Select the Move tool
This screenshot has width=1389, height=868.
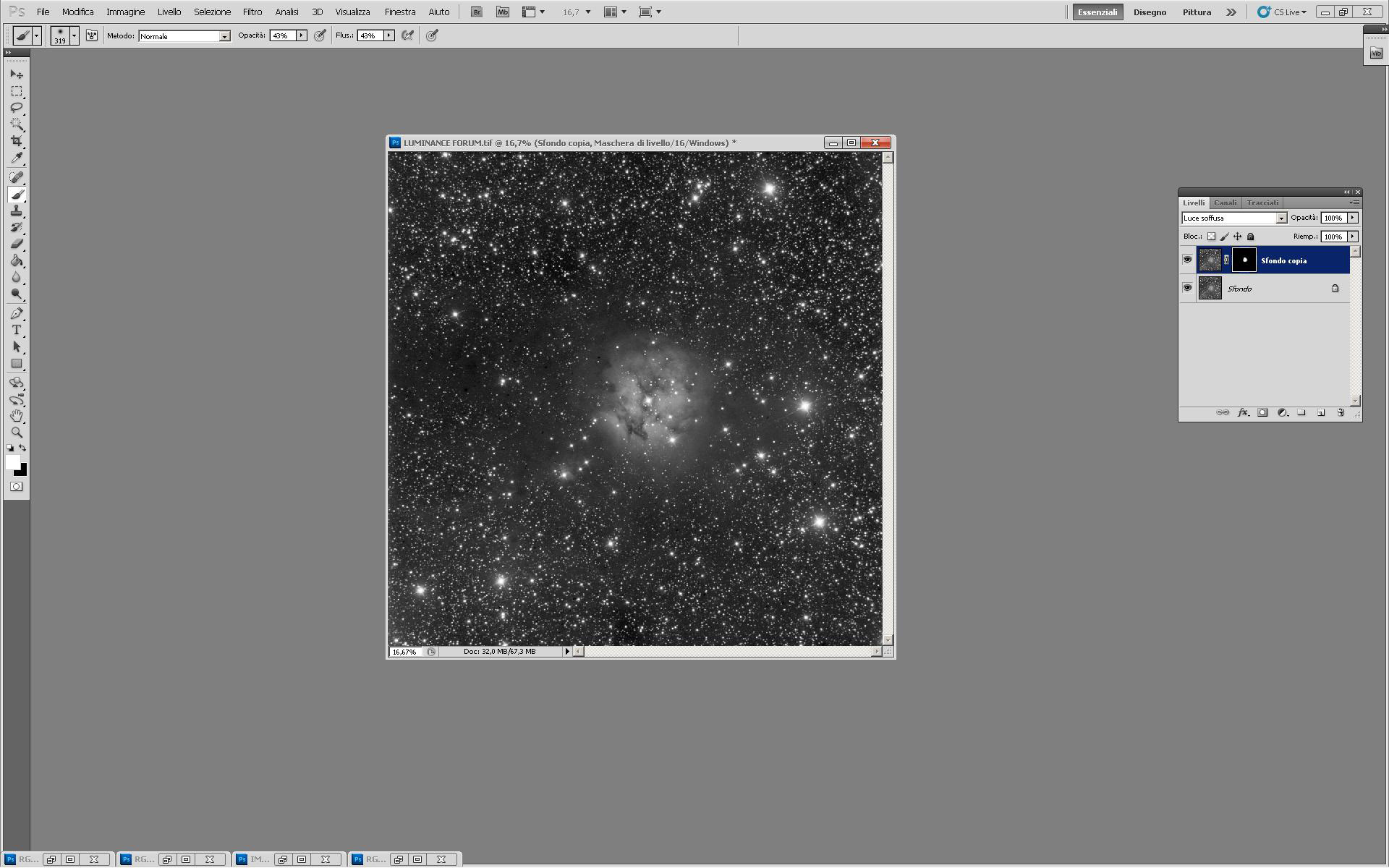17,74
